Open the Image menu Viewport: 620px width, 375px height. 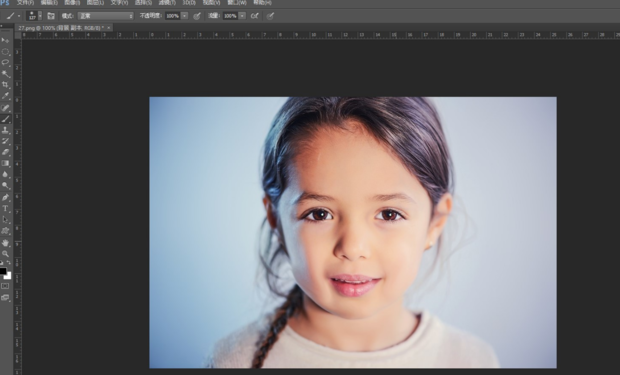click(x=72, y=3)
